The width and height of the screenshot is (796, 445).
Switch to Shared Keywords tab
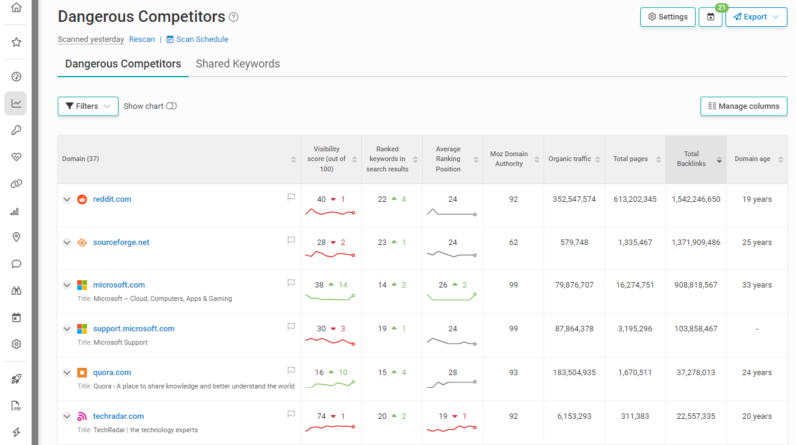238,64
